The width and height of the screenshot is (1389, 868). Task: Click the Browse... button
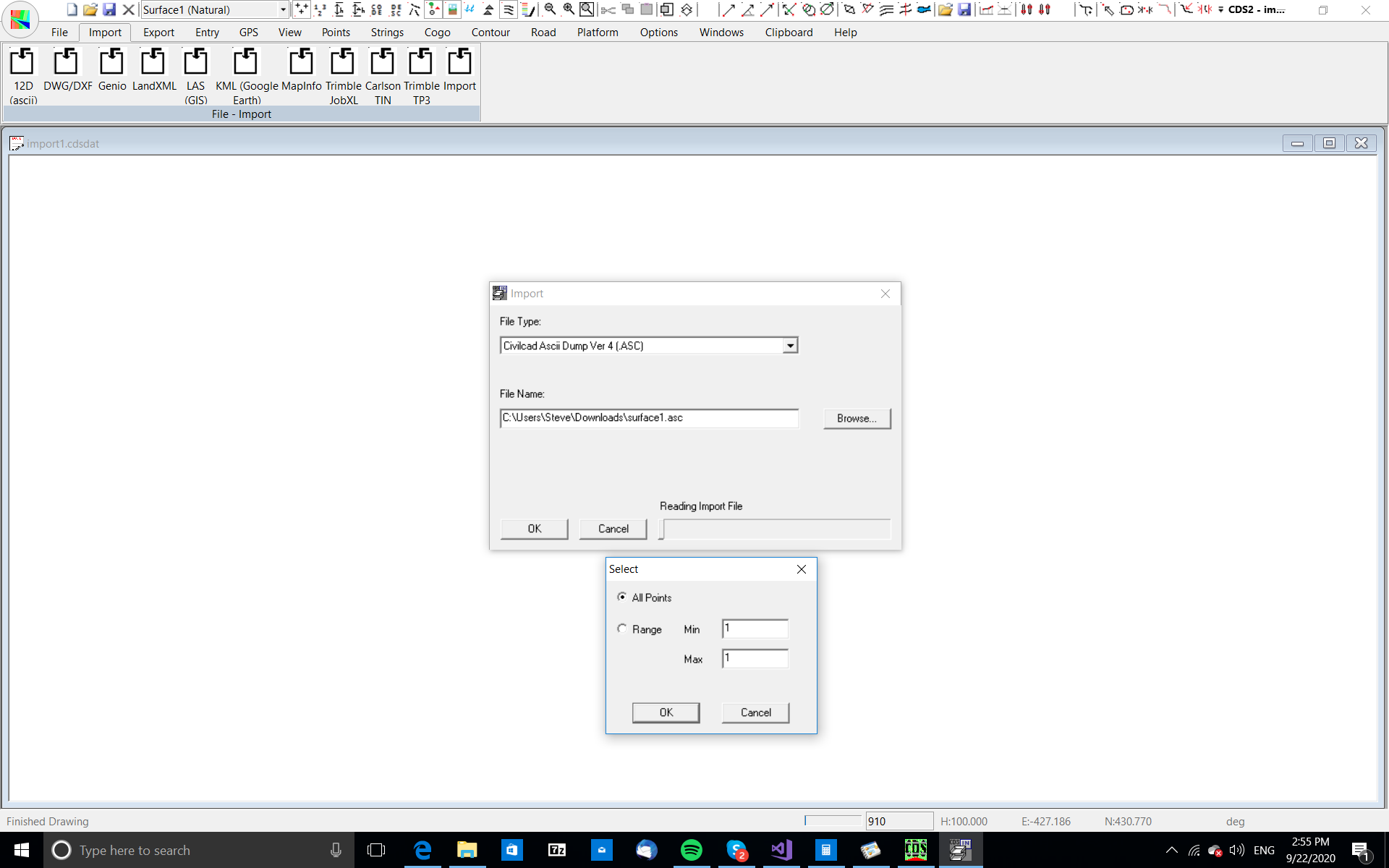(857, 418)
